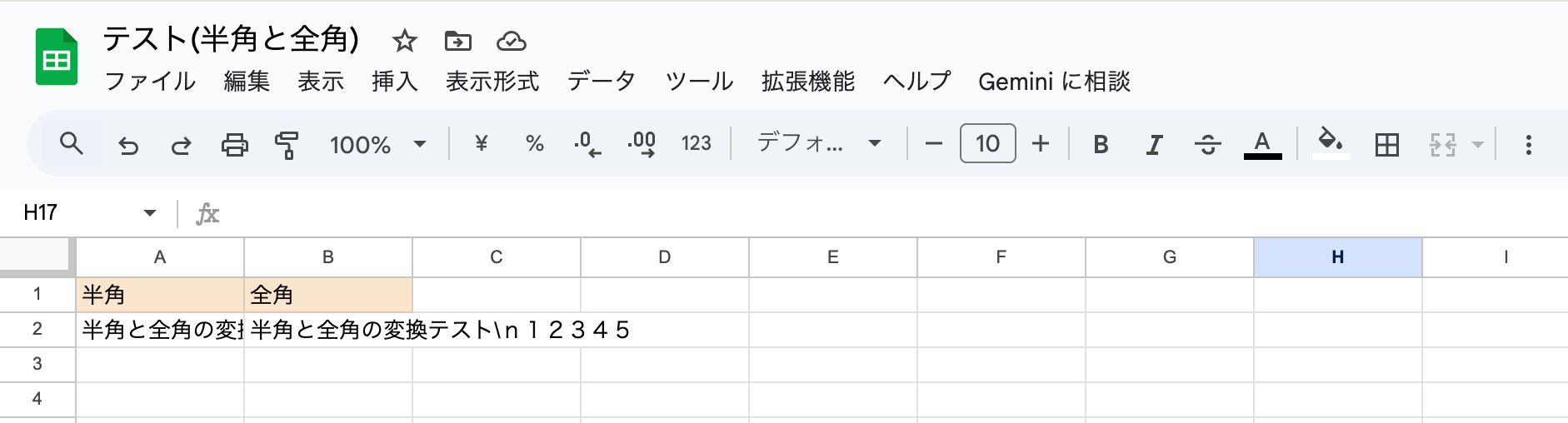Click the cloud document status icon

pyautogui.click(x=511, y=40)
